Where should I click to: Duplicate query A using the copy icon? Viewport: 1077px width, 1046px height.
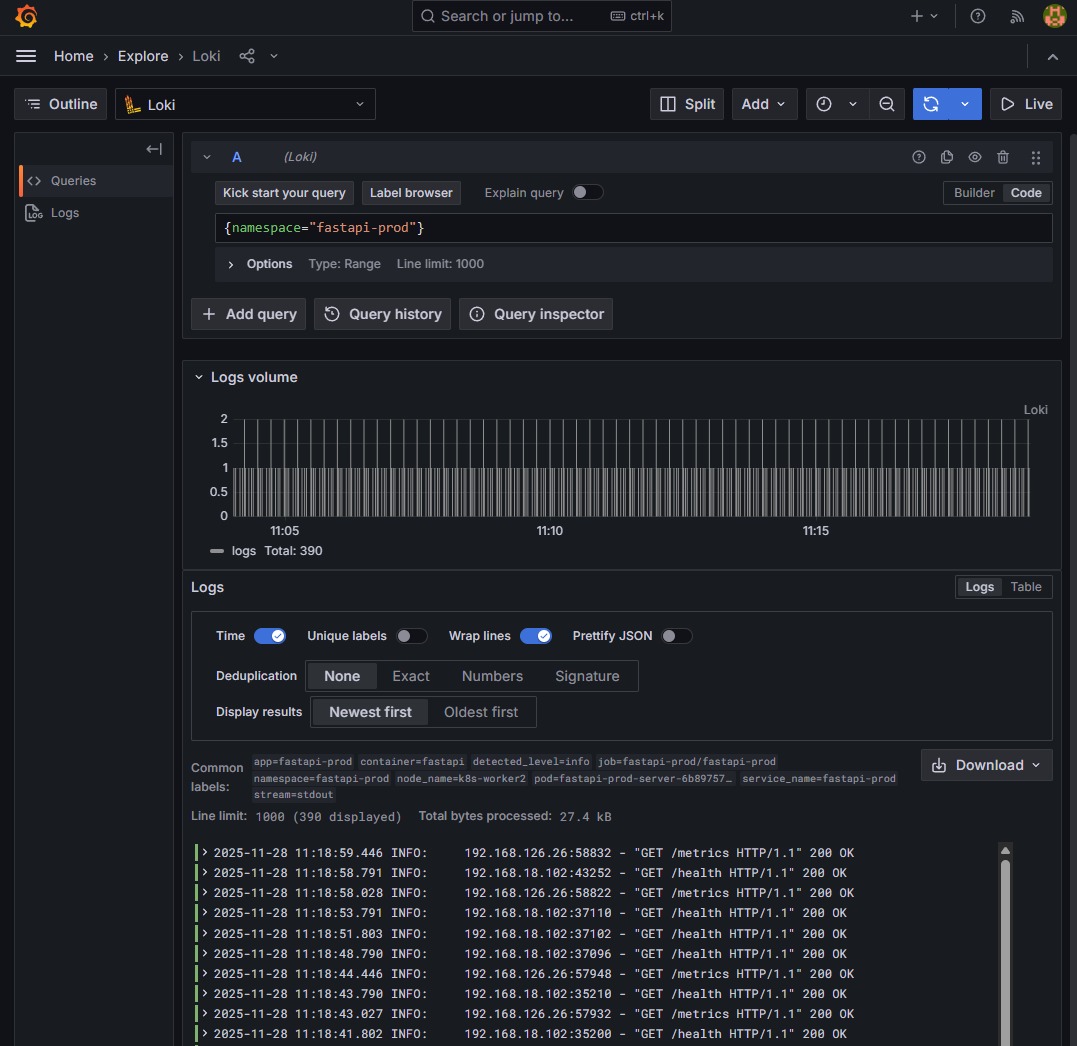[946, 157]
